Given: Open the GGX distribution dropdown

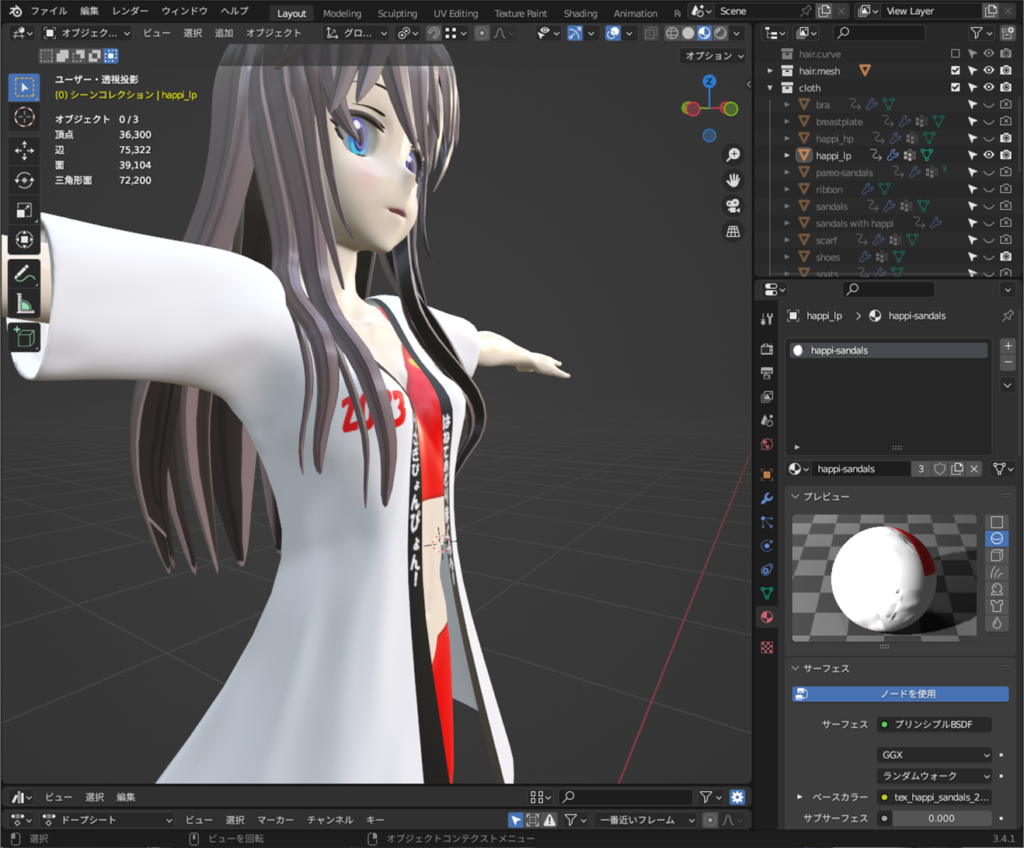Looking at the screenshot, I should click(934, 755).
